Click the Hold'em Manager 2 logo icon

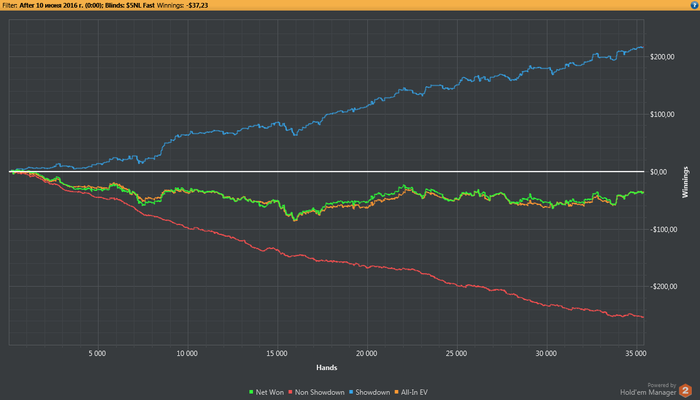tap(685, 391)
